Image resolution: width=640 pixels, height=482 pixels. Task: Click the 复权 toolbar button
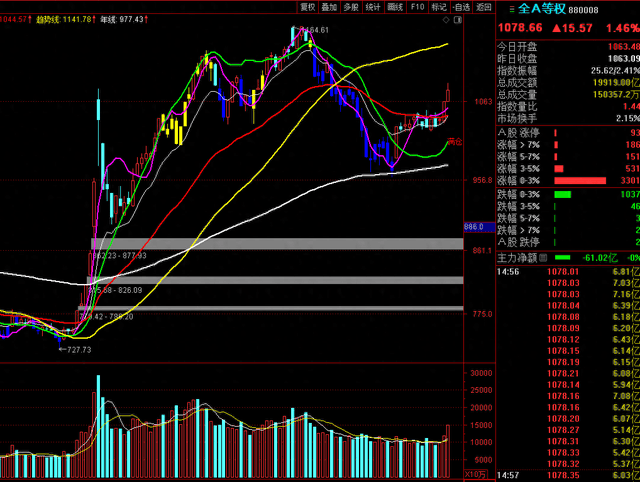[x=308, y=7]
